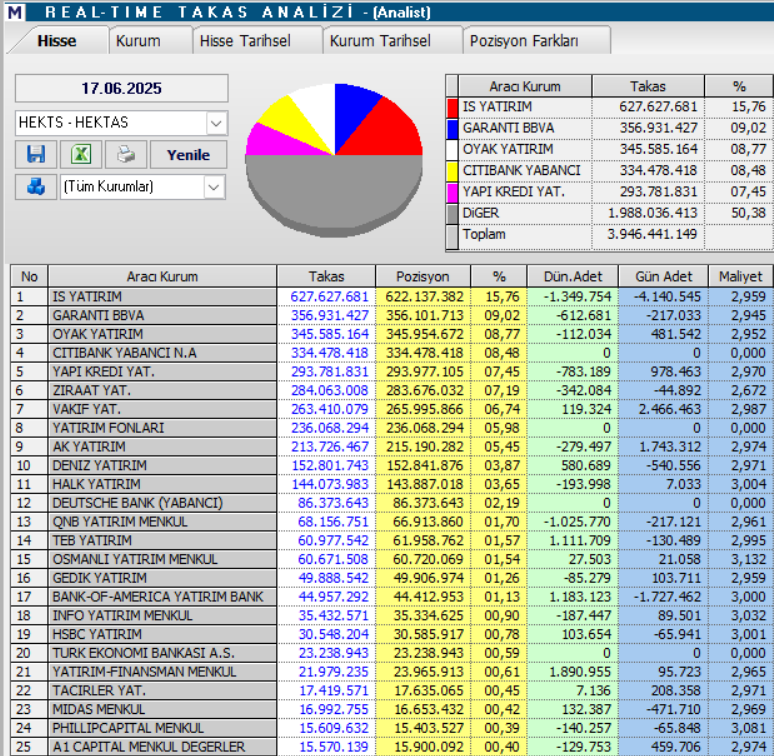Click the white OYAK YATIRIM color swatch
Screen dimensions: 774x756
[452, 150]
